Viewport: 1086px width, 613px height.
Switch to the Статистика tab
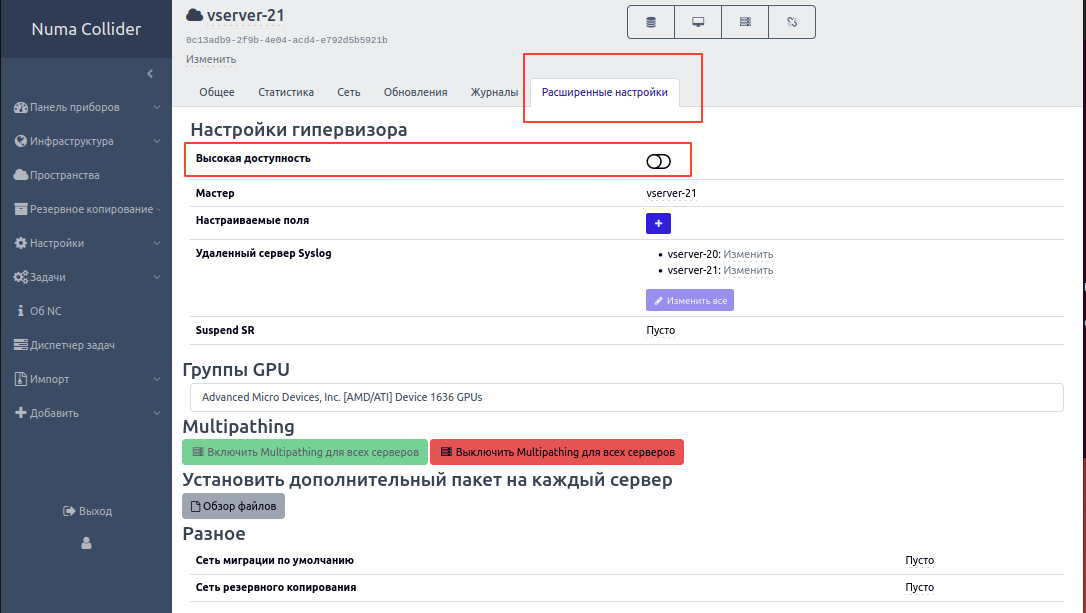(x=286, y=91)
